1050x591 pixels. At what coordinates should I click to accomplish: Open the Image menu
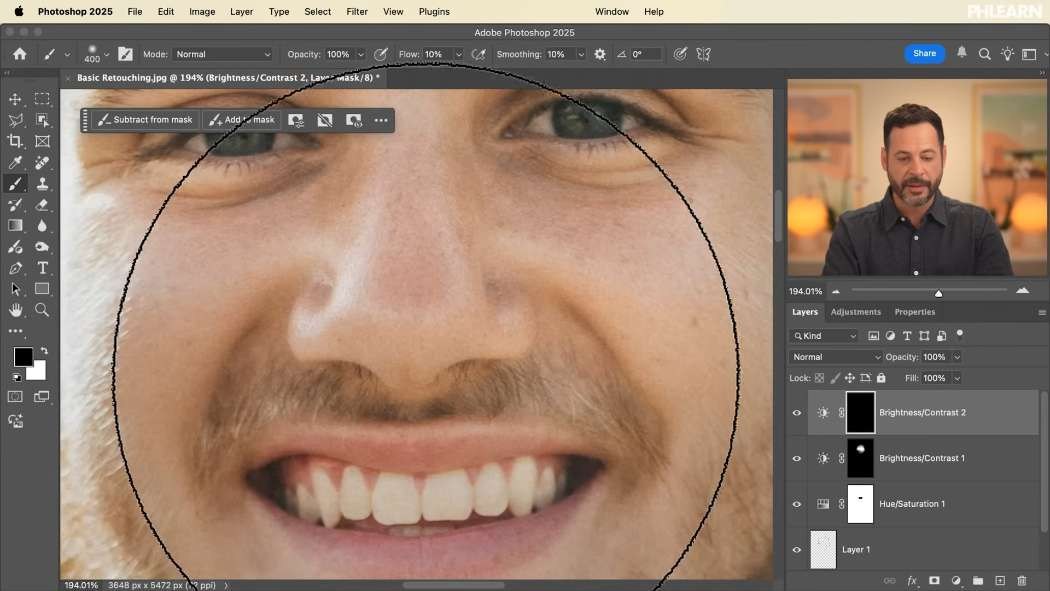(x=202, y=11)
